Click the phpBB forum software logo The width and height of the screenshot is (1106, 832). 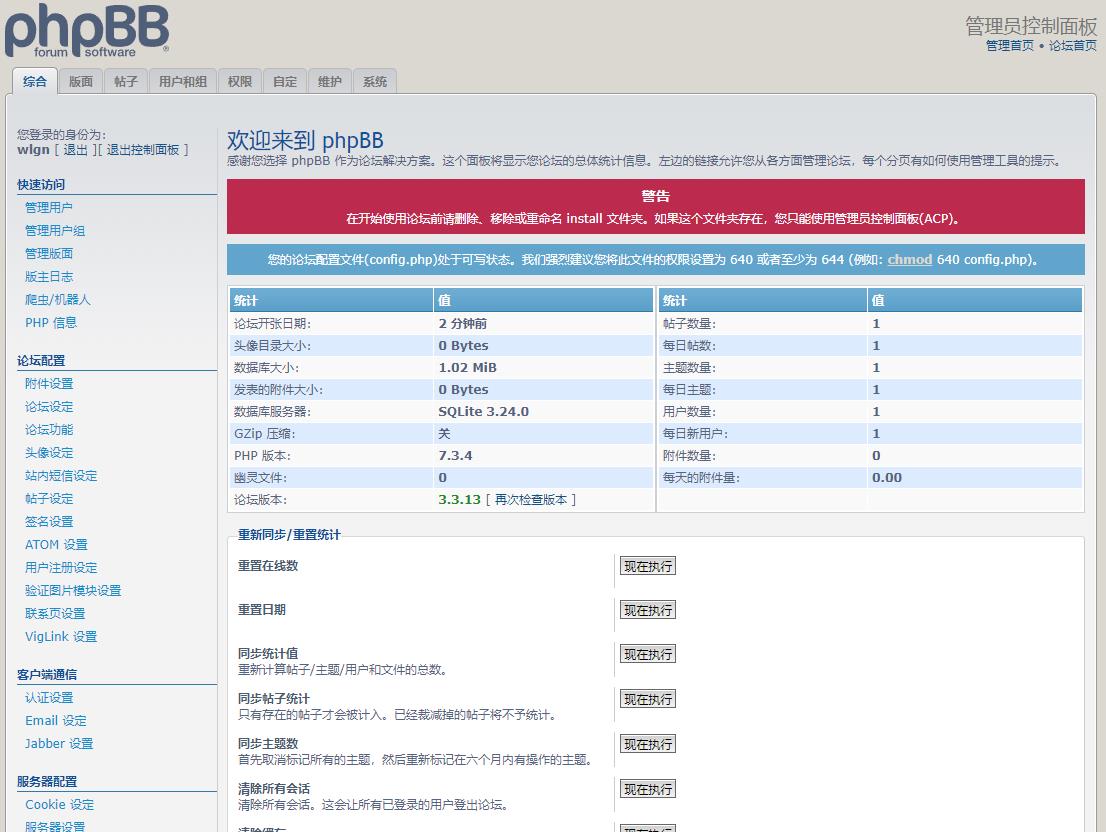[x=87, y=31]
